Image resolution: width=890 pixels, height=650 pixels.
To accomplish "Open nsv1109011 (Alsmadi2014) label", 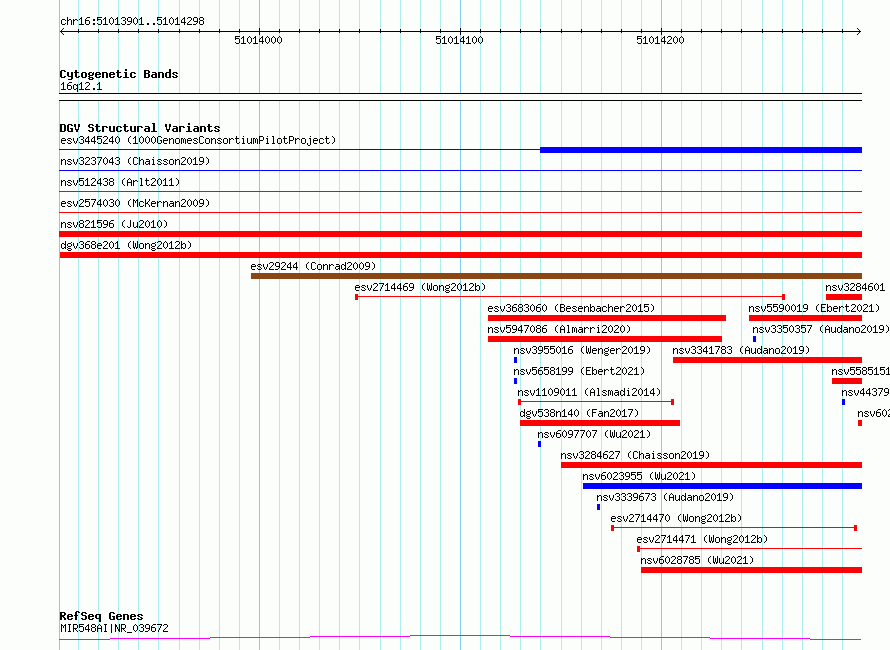I will (x=589, y=392).
